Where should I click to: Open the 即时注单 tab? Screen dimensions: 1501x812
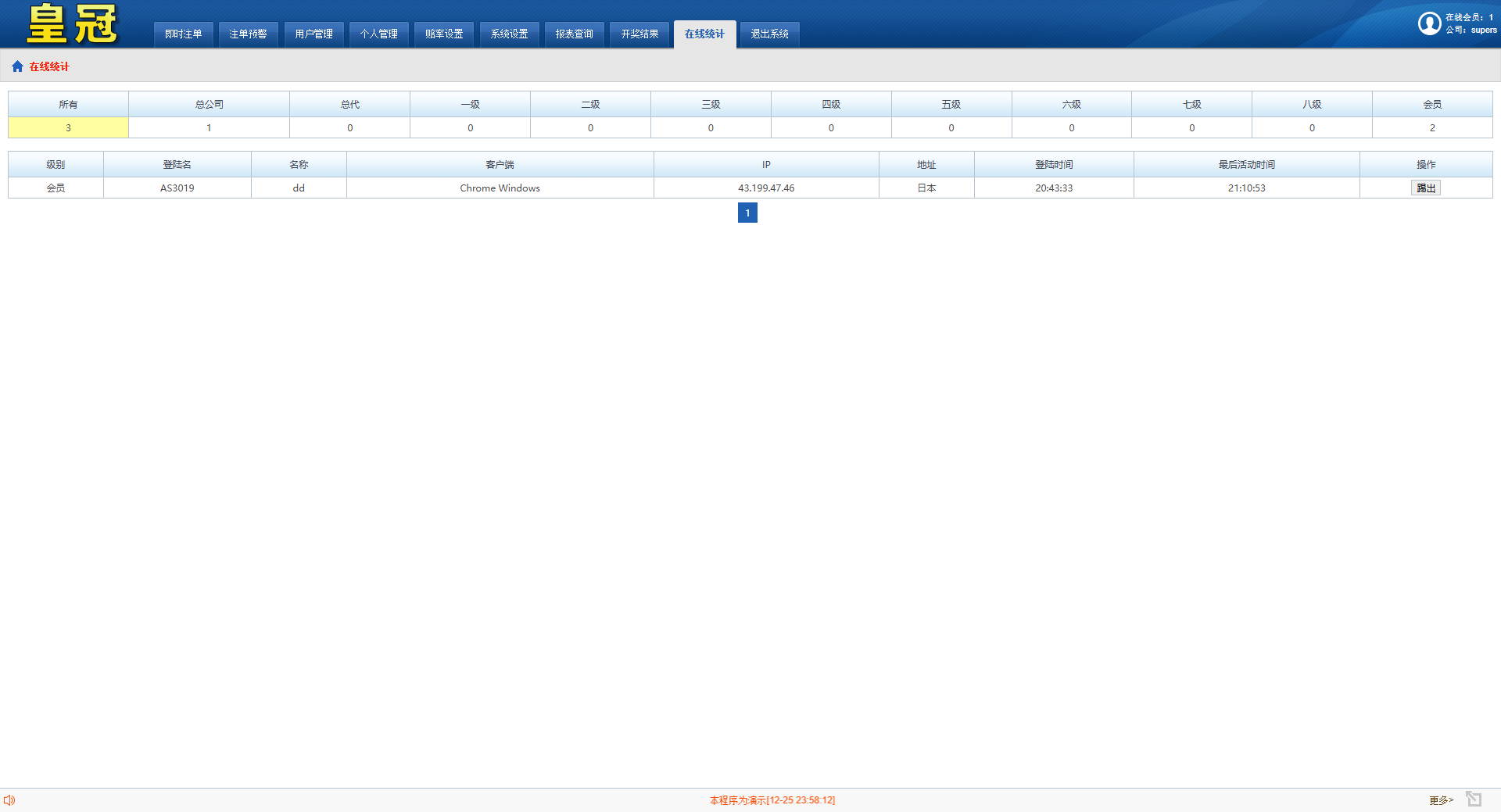tap(183, 34)
